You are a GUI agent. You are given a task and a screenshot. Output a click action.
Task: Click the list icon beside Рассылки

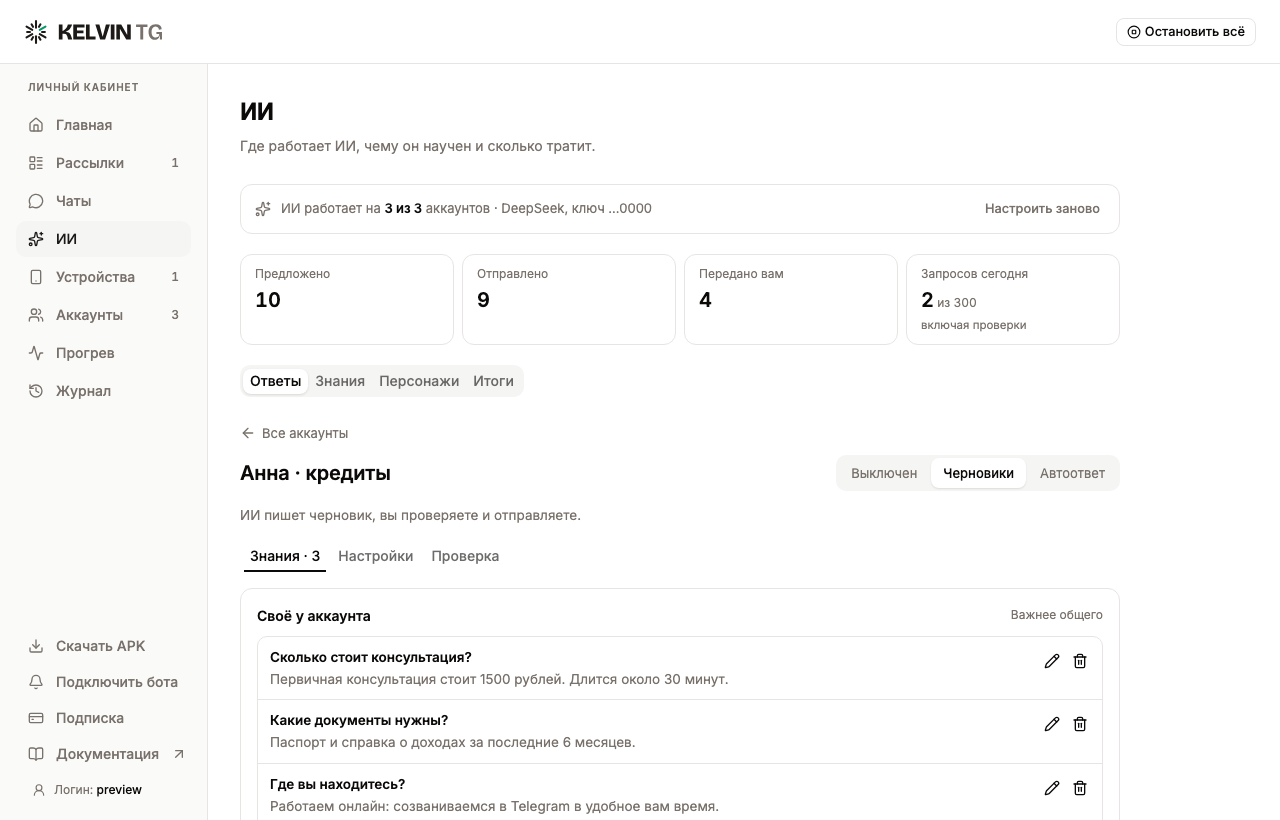click(x=36, y=163)
